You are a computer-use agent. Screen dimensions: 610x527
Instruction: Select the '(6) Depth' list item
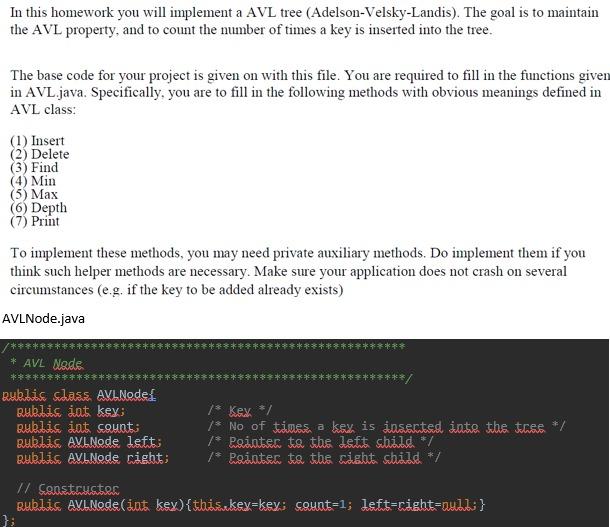pos(39,208)
